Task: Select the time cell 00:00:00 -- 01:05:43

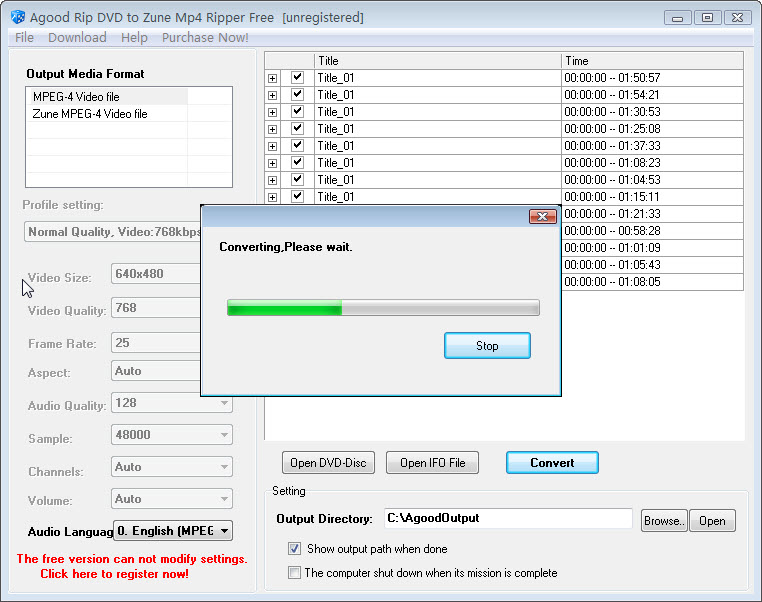Action: (653, 265)
